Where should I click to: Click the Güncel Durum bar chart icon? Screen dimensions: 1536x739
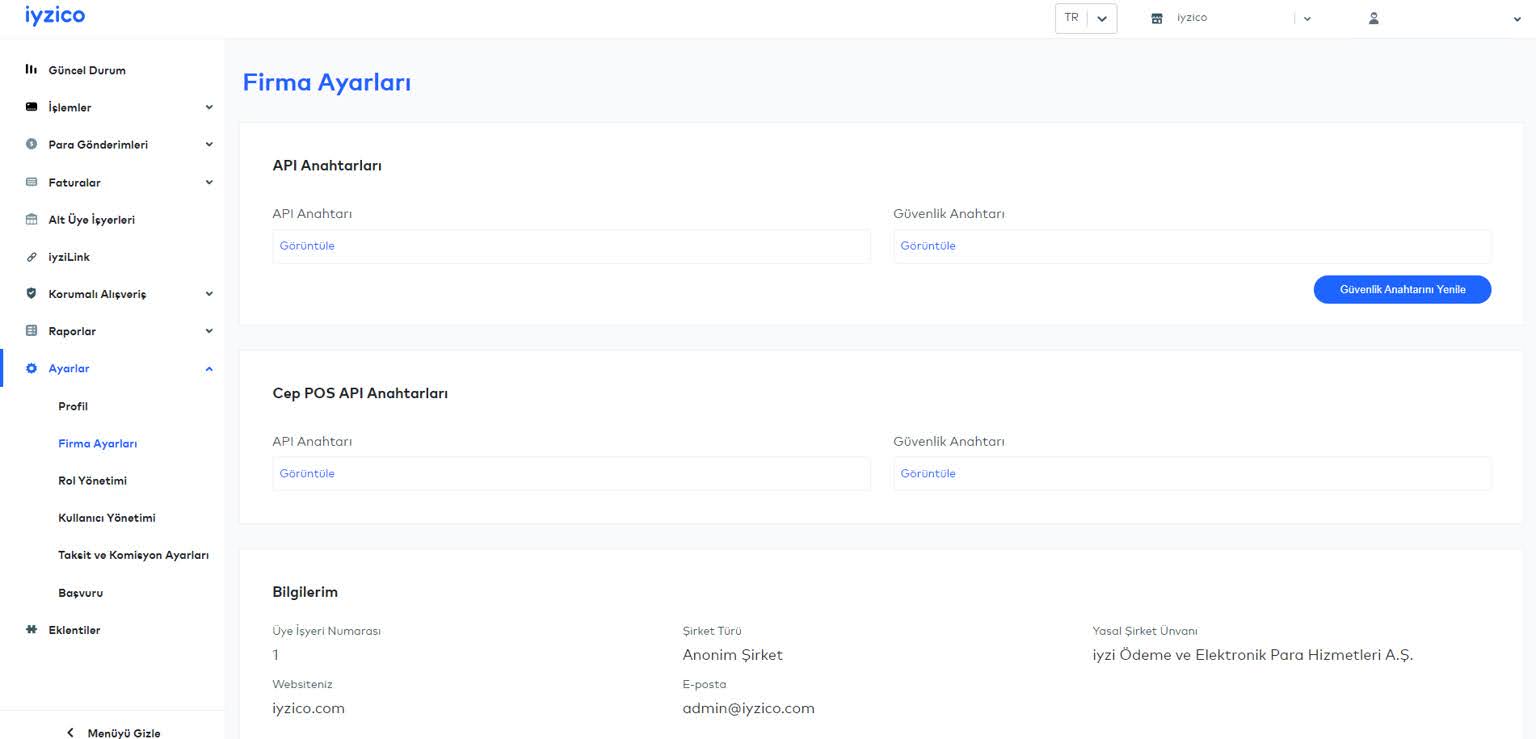(31, 70)
